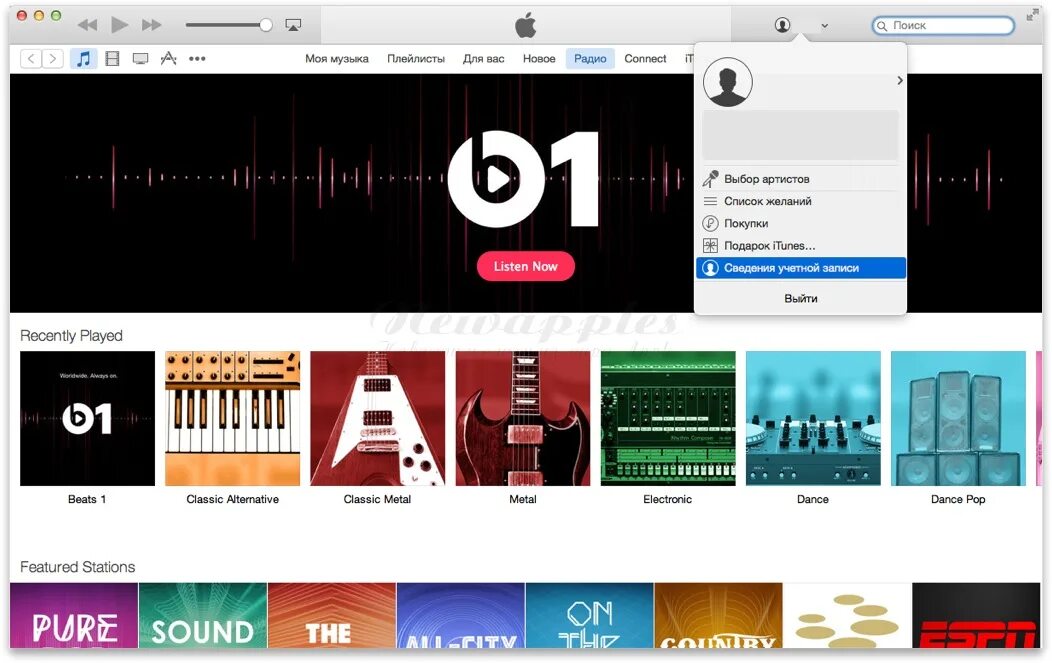
Task: Click the Electronic label text
Action: (x=668, y=499)
